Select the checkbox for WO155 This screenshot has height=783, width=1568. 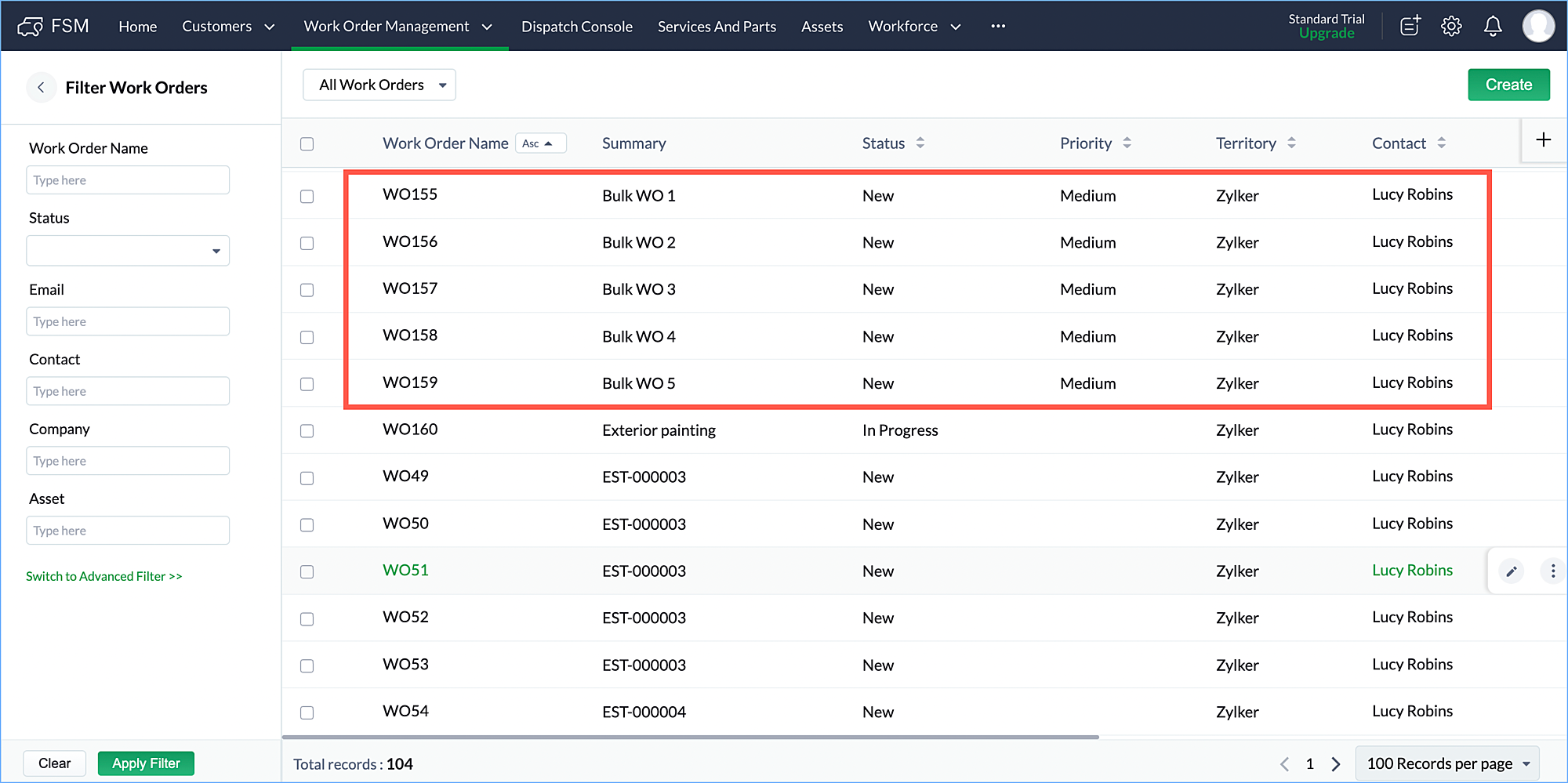click(x=307, y=196)
